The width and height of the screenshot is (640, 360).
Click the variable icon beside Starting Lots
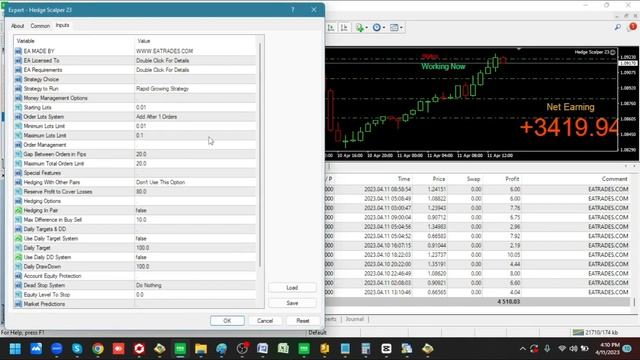18,107
